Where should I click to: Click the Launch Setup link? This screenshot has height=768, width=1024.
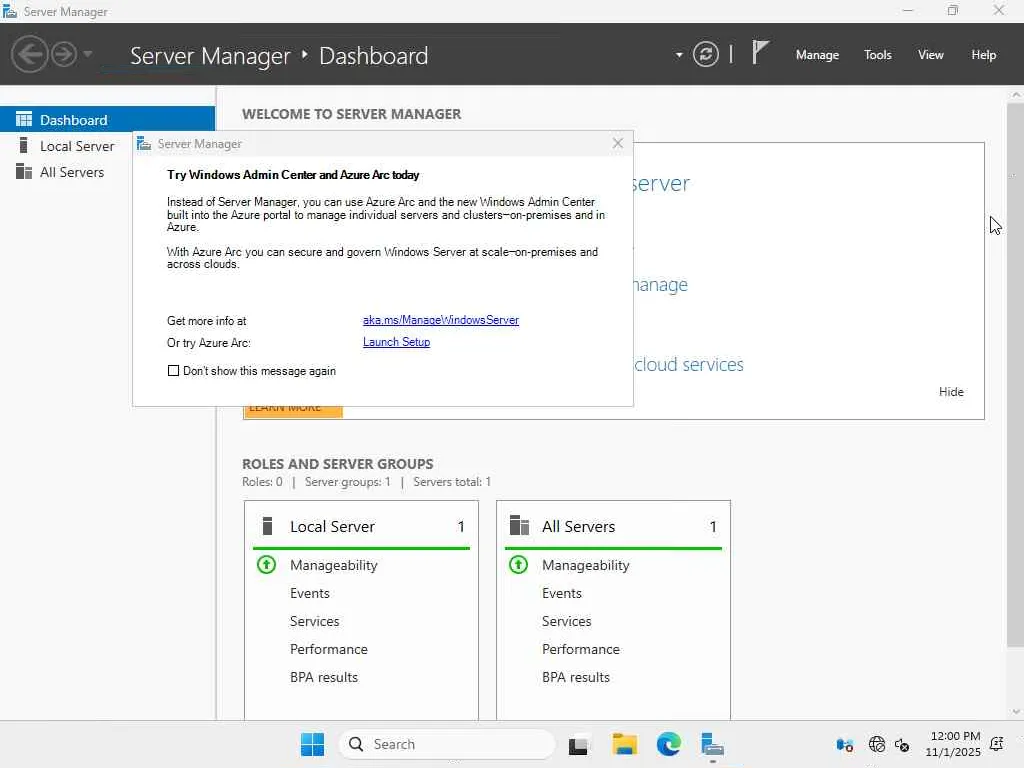[x=396, y=342]
